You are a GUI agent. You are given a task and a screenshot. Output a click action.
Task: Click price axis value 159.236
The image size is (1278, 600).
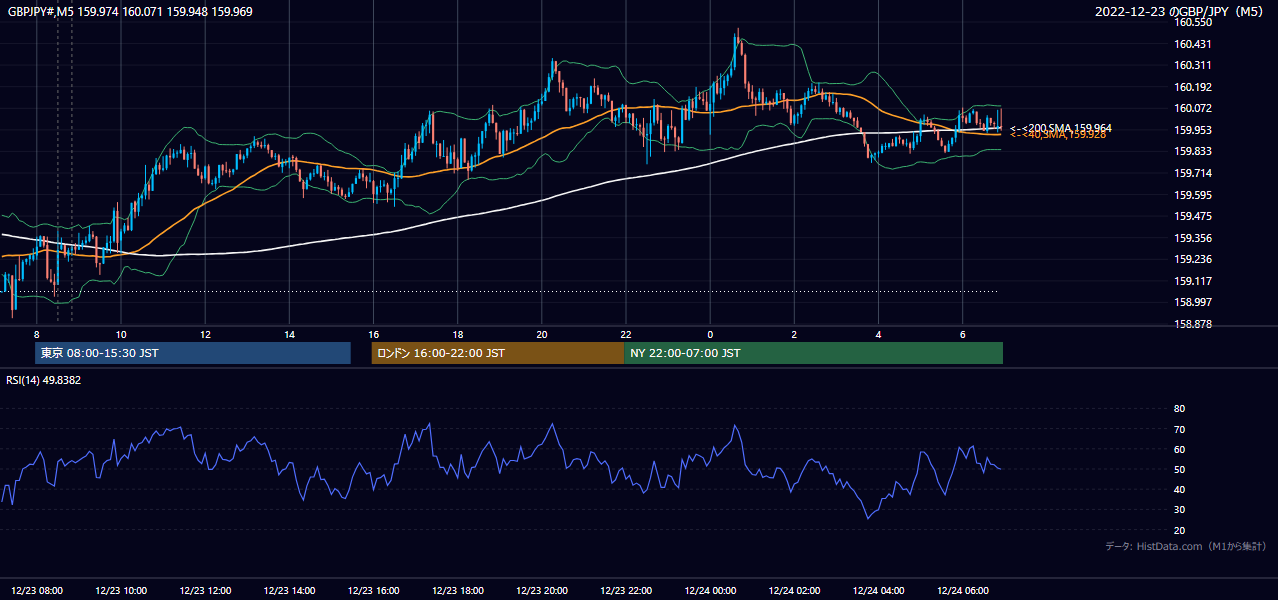[x=1192, y=259]
